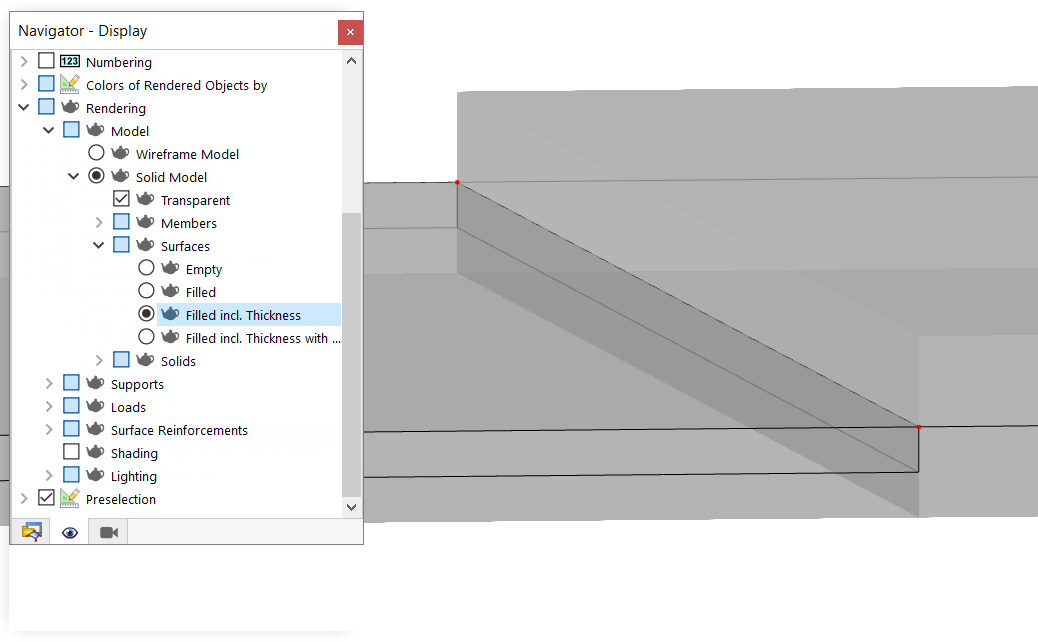Image resolution: width=1038 pixels, height=642 pixels.
Task: Click the teapot icon beside Filled
Action: (x=170, y=291)
